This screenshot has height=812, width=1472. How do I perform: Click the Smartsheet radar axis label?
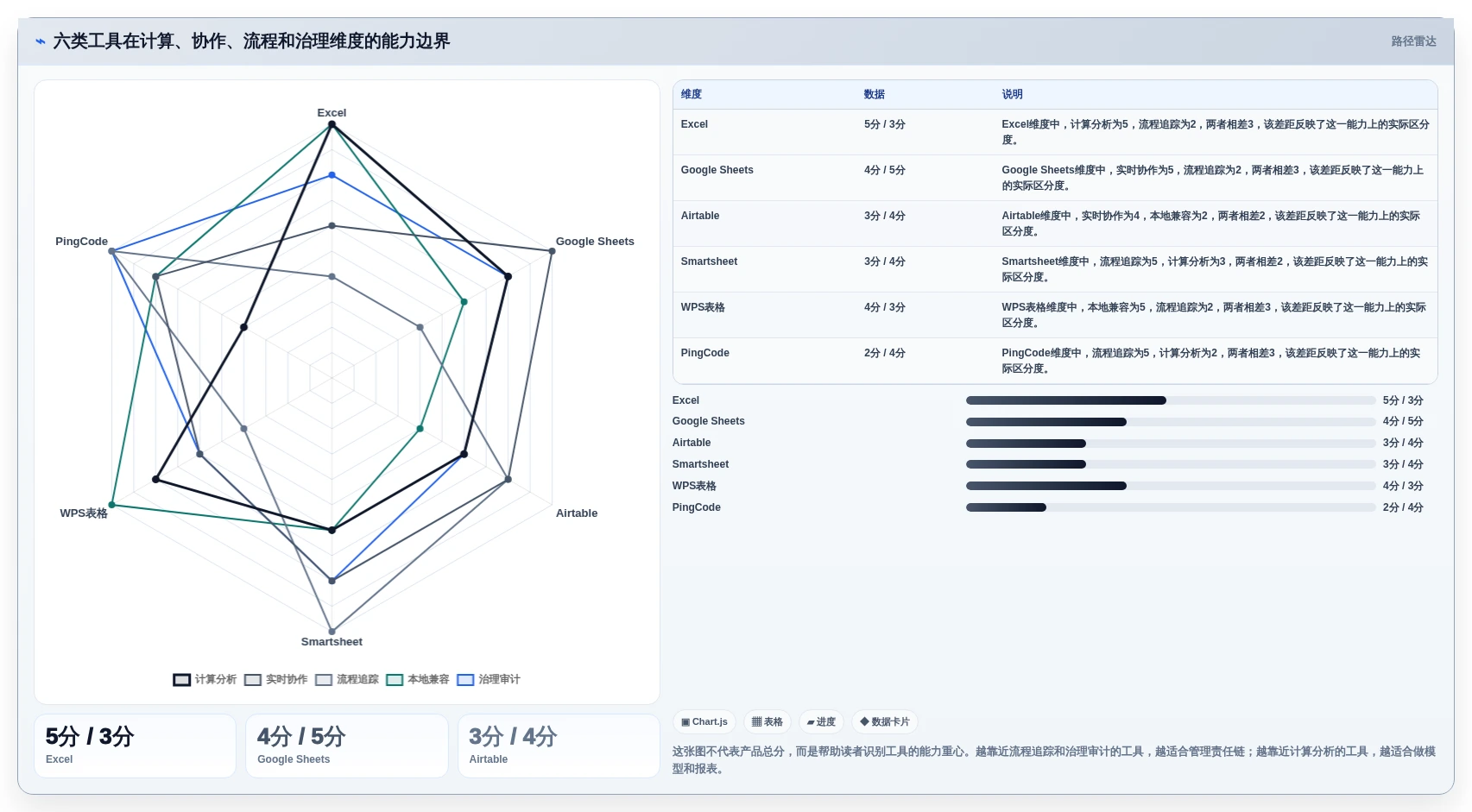pos(332,642)
